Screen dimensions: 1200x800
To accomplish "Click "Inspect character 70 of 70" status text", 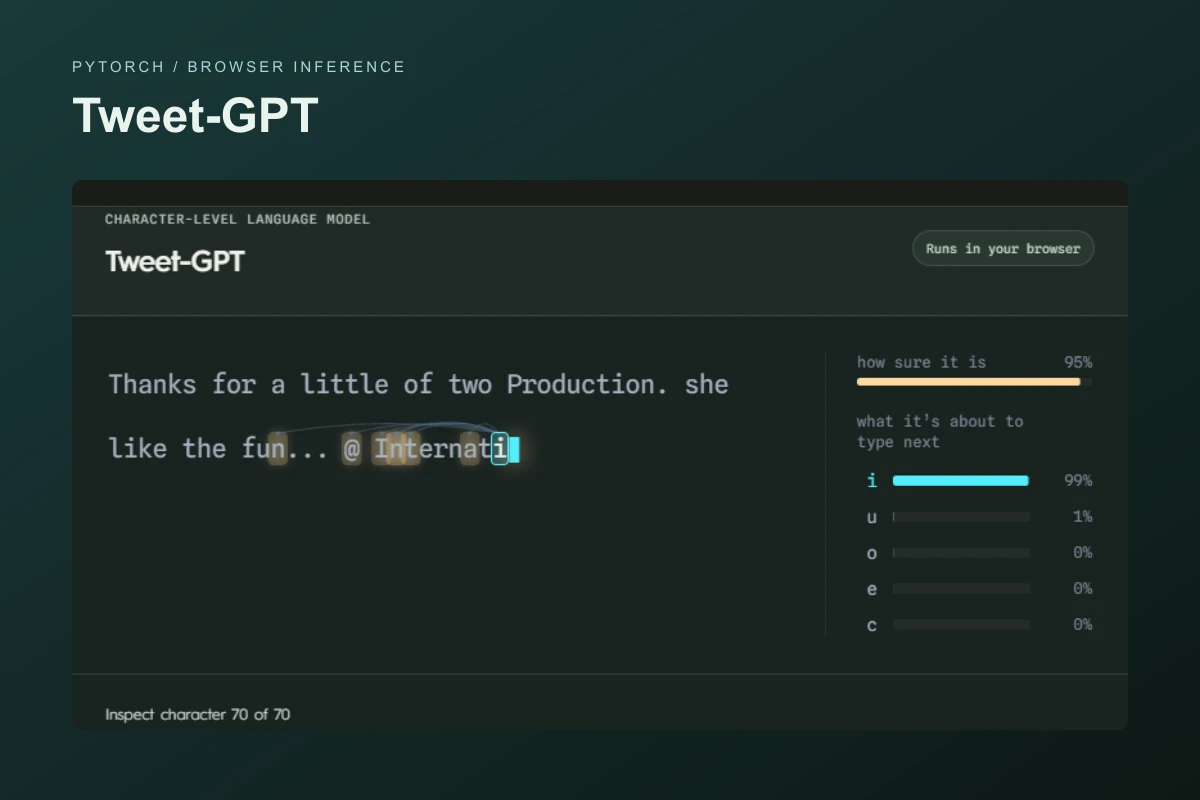I will coord(198,714).
